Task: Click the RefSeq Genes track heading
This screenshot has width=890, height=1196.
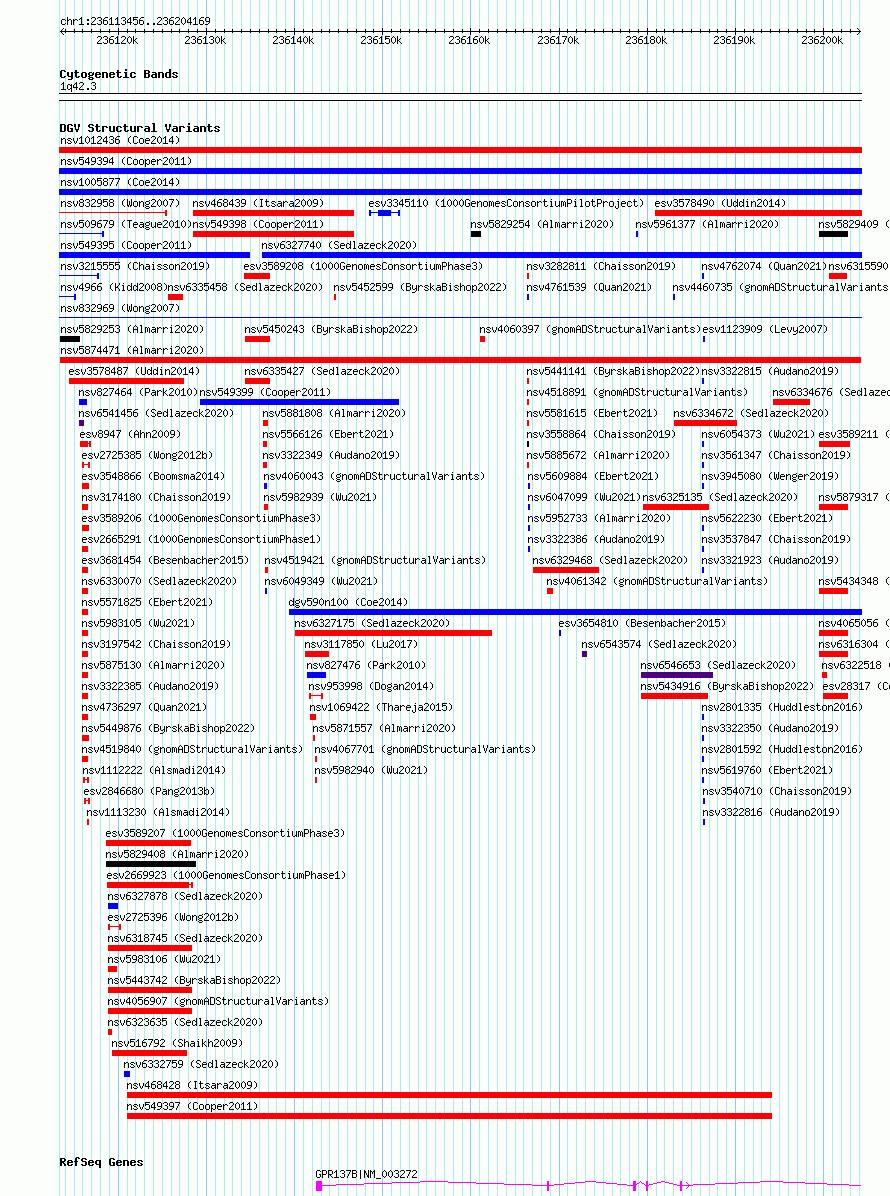Action: pos(101,1162)
